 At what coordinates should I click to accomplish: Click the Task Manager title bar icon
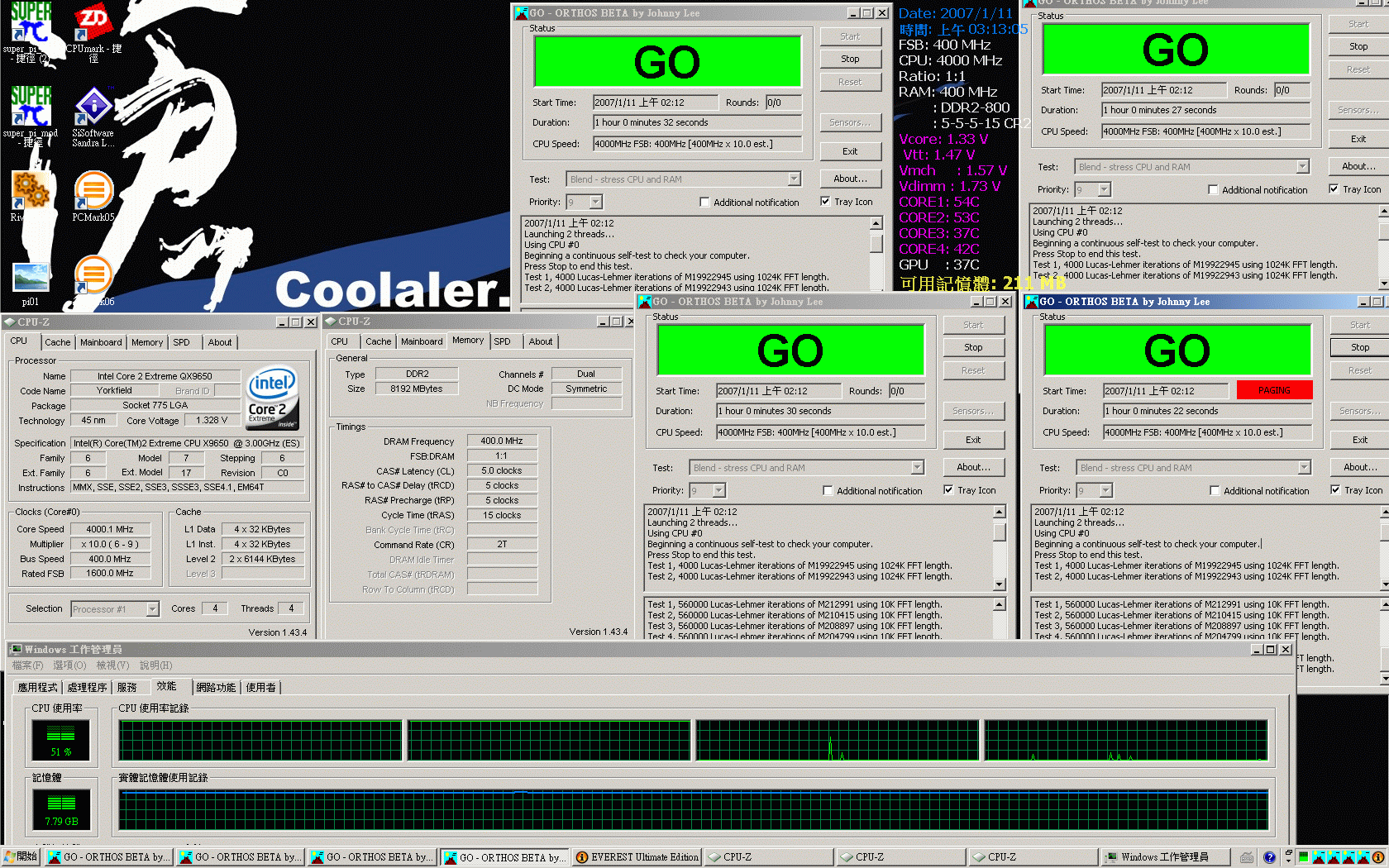point(16,650)
